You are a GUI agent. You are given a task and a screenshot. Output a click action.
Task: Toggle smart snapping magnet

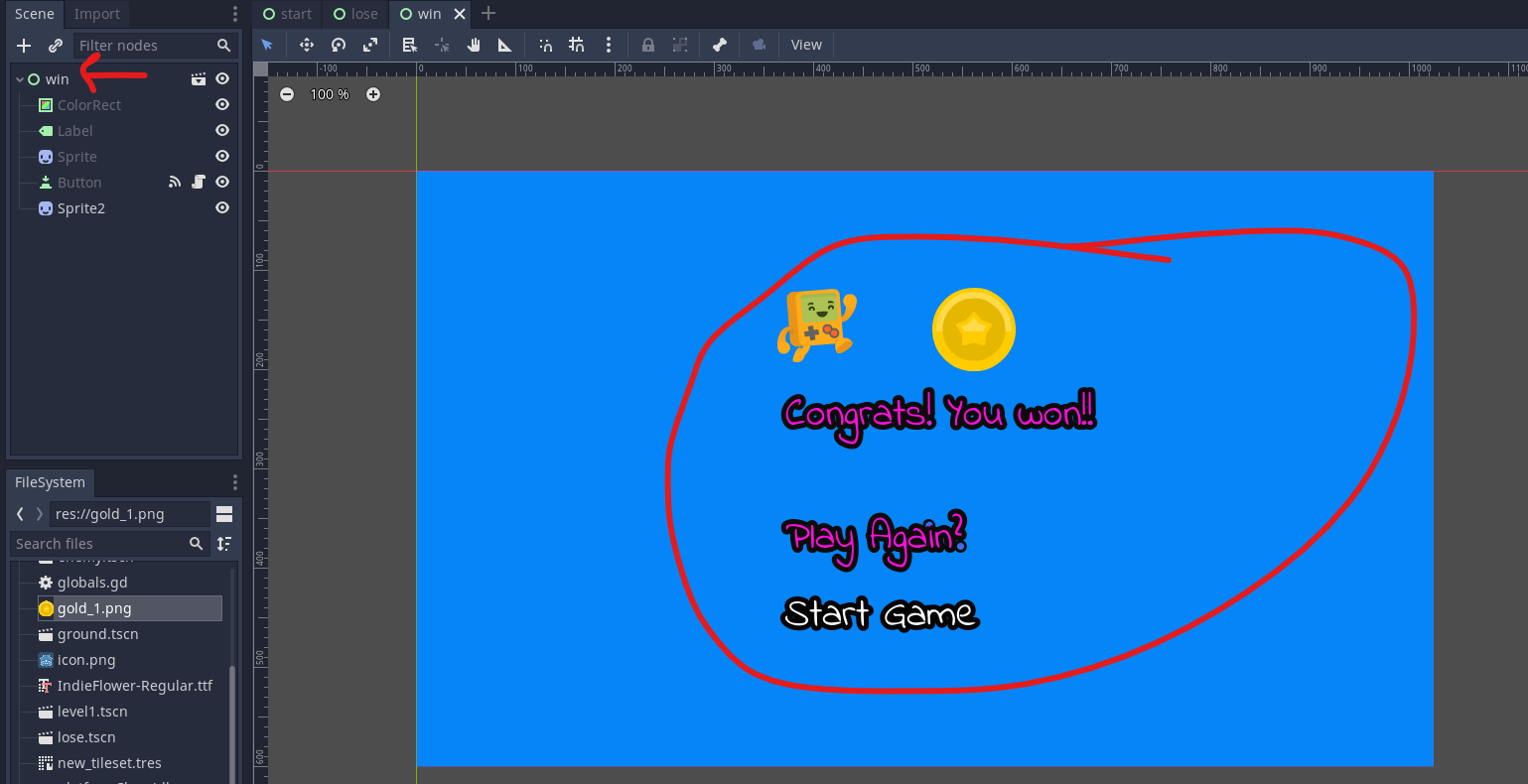545,45
